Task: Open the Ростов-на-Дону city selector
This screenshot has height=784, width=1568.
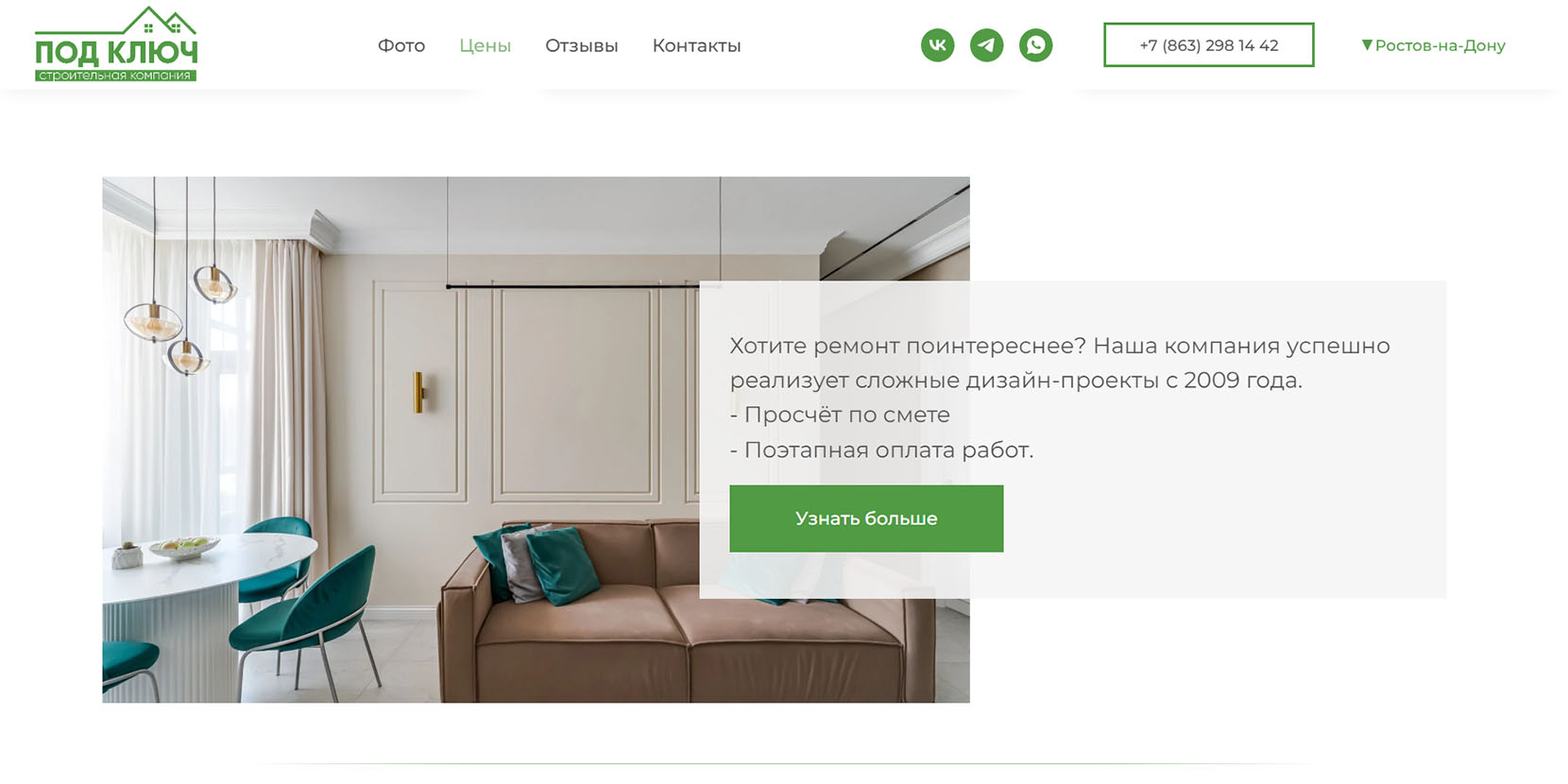Action: [x=1433, y=45]
